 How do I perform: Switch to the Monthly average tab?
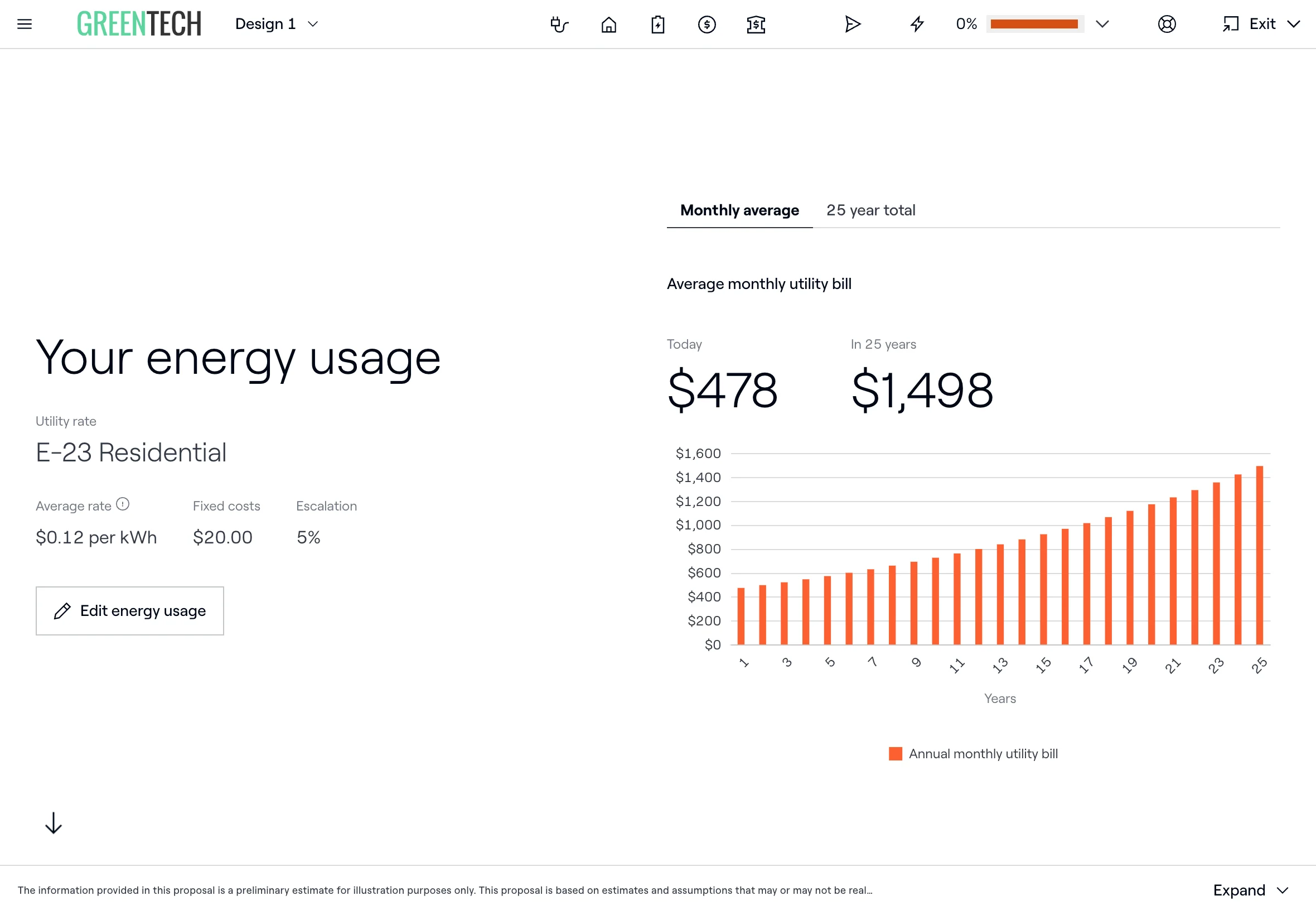point(739,210)
